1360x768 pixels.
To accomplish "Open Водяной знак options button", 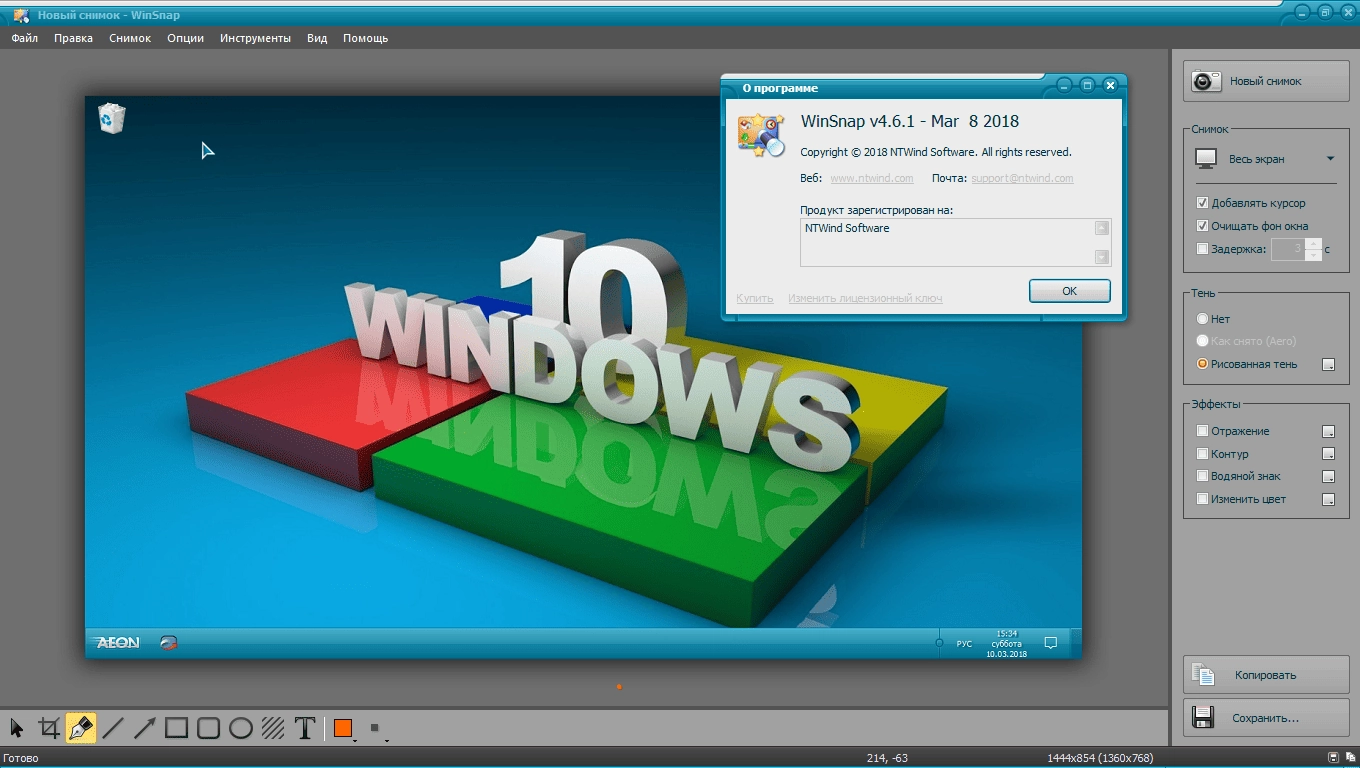I will point(1328,477).
